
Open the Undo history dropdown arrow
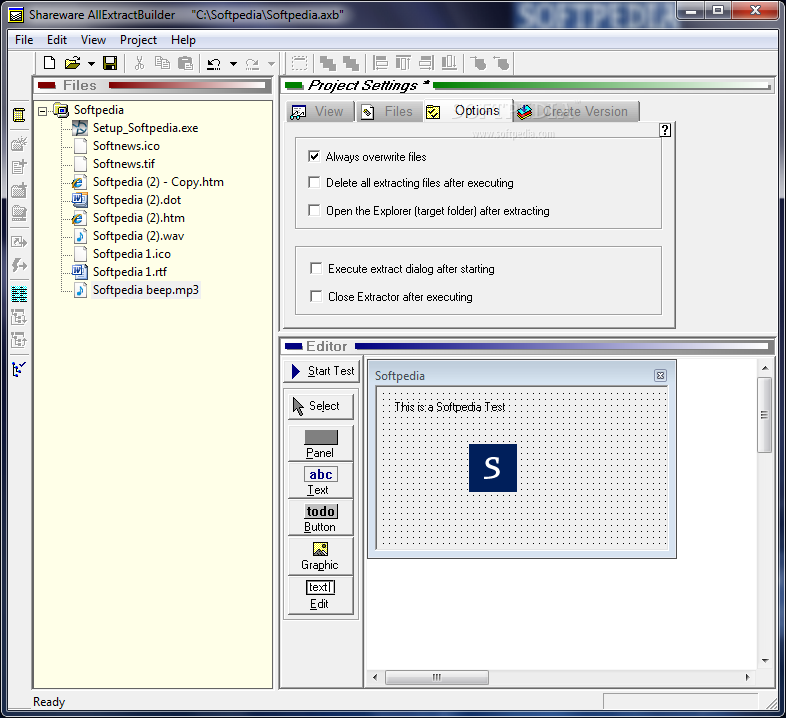coord(233,64)
